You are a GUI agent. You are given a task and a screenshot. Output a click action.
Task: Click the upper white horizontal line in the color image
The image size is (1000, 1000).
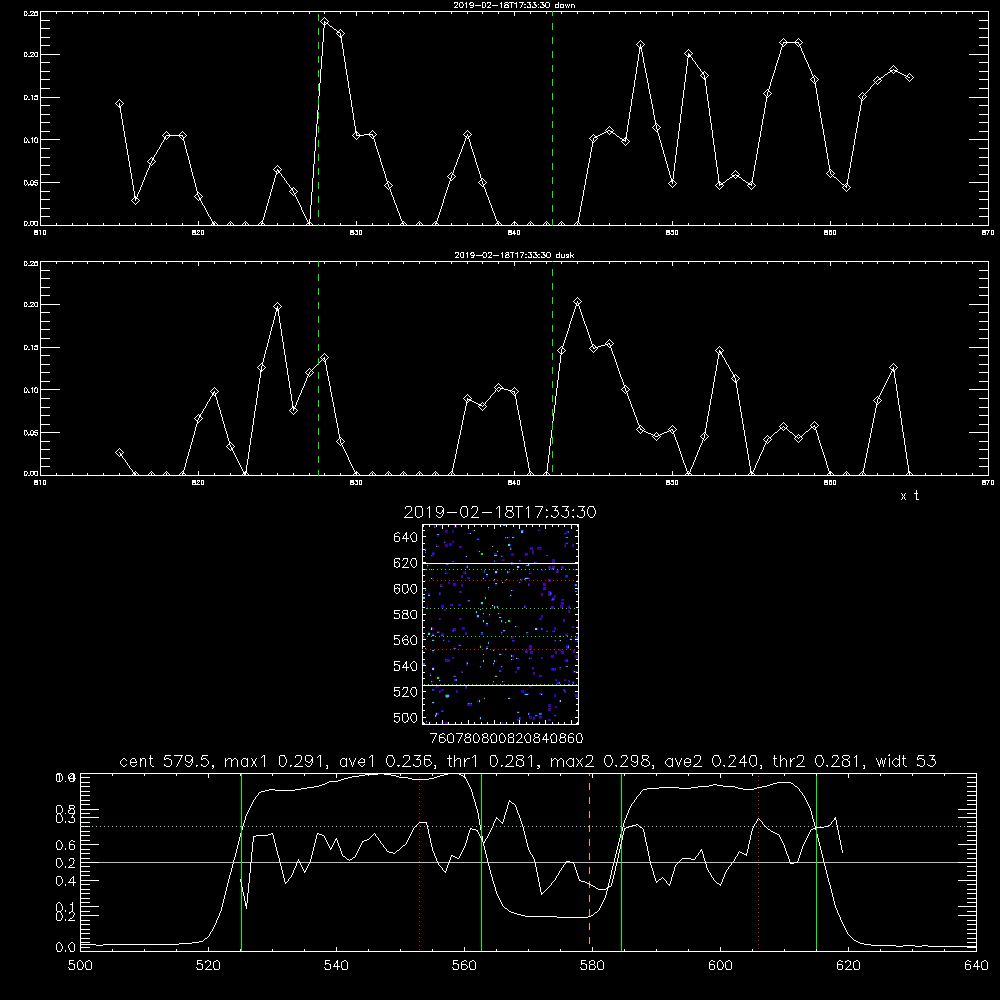point(501,563)
